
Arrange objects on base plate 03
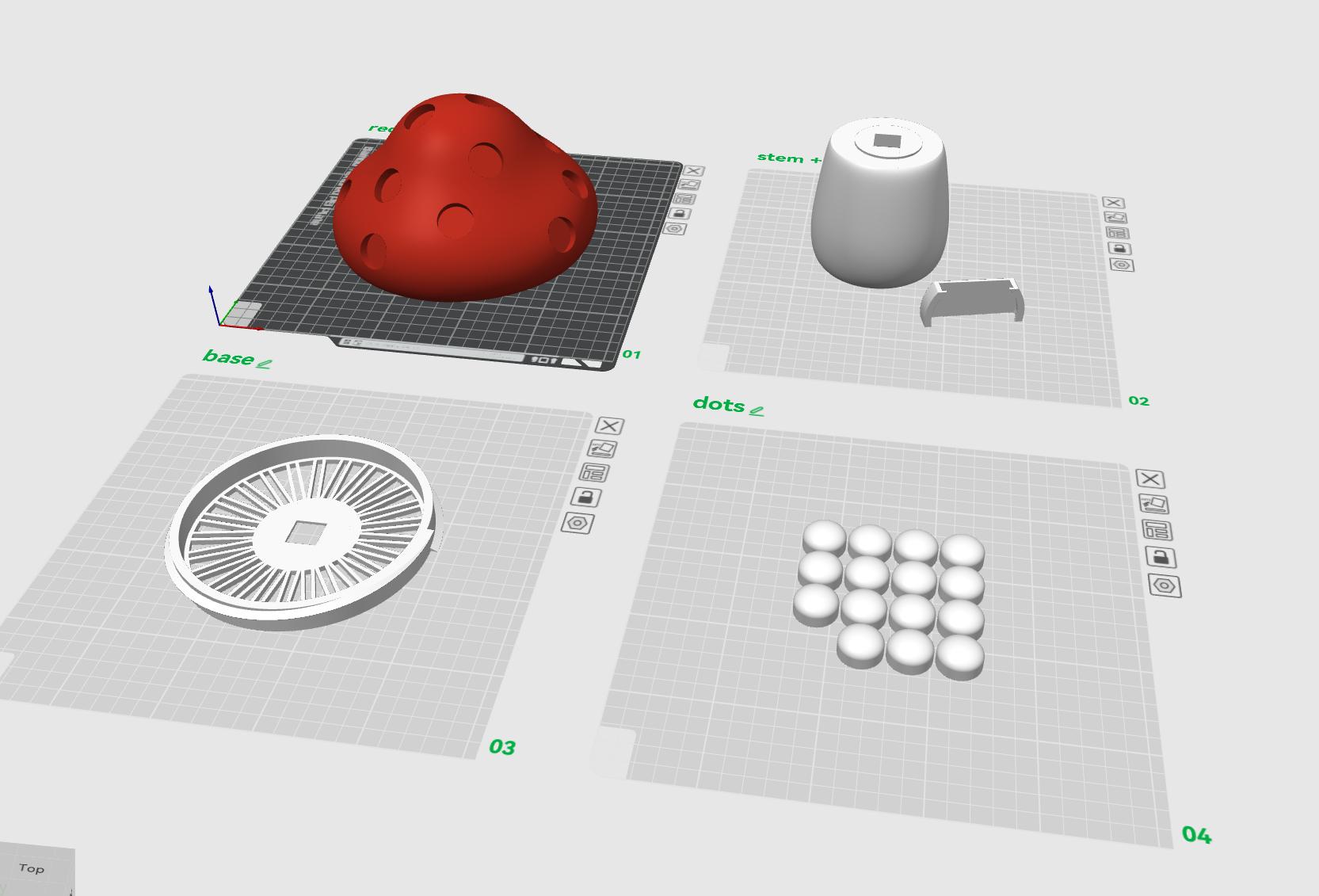(594, 473)
